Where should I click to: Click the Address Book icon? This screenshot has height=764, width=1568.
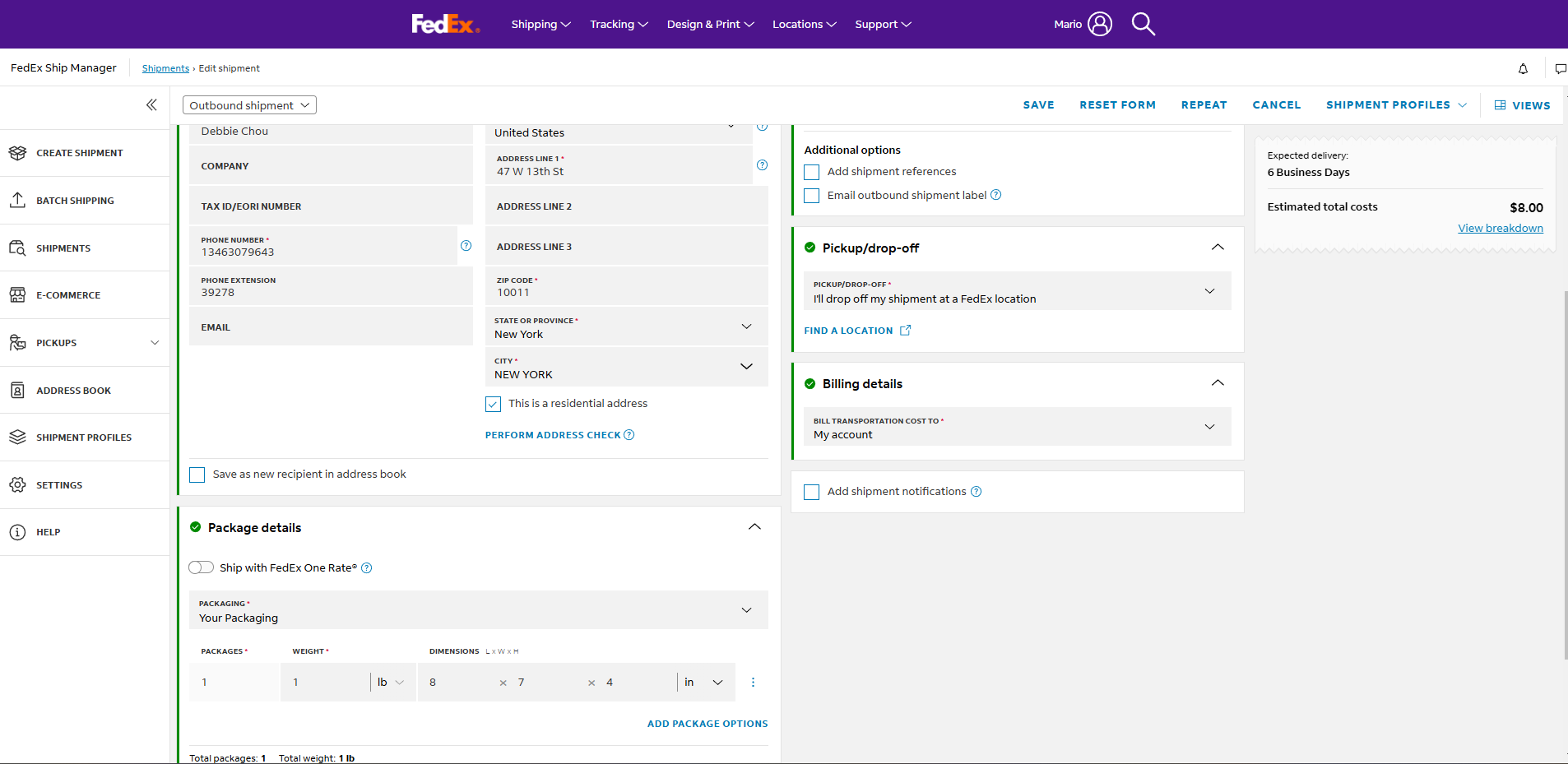[17, 390]
